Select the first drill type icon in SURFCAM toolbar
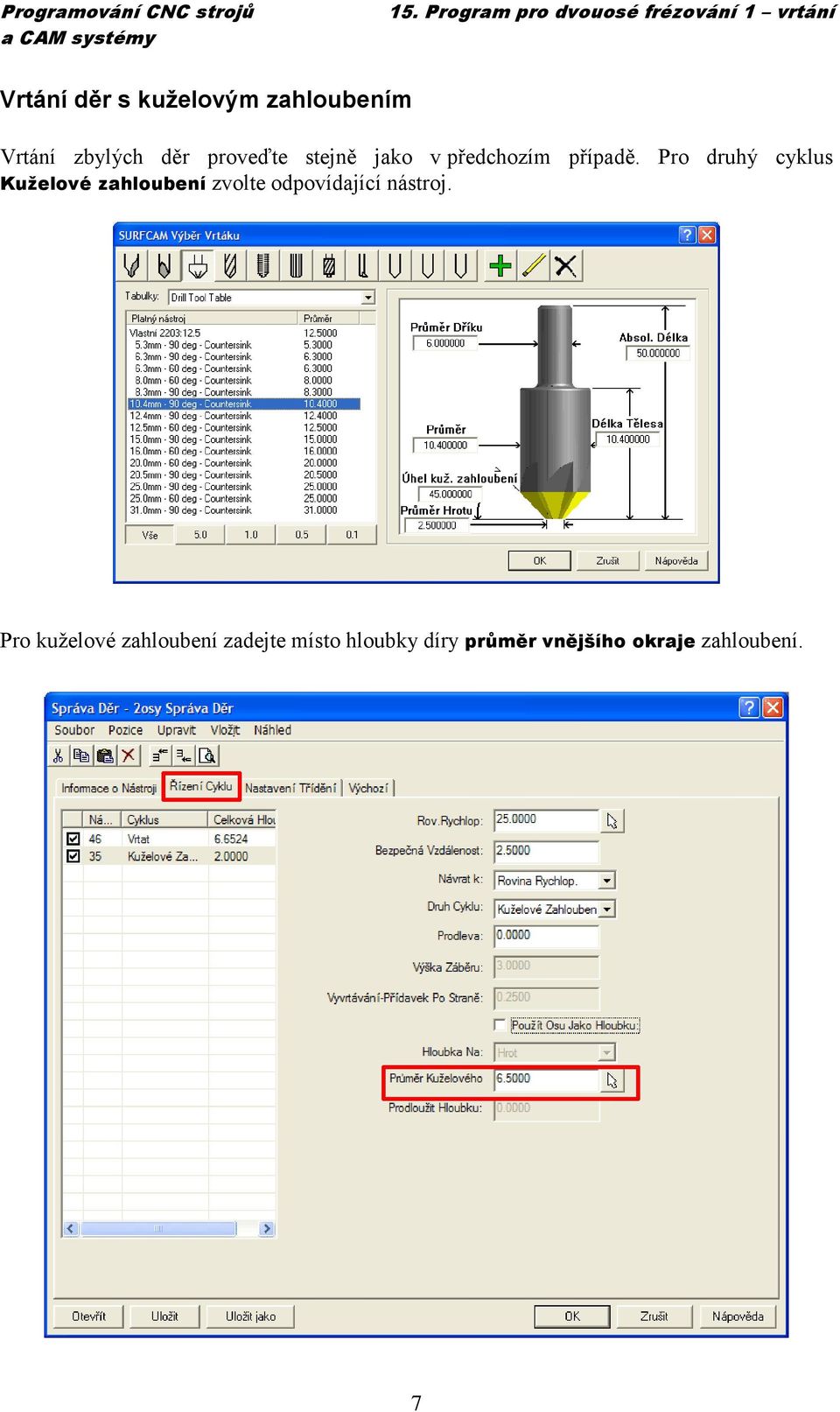This screenshot has height=1412, width=840. click(132, 265)
